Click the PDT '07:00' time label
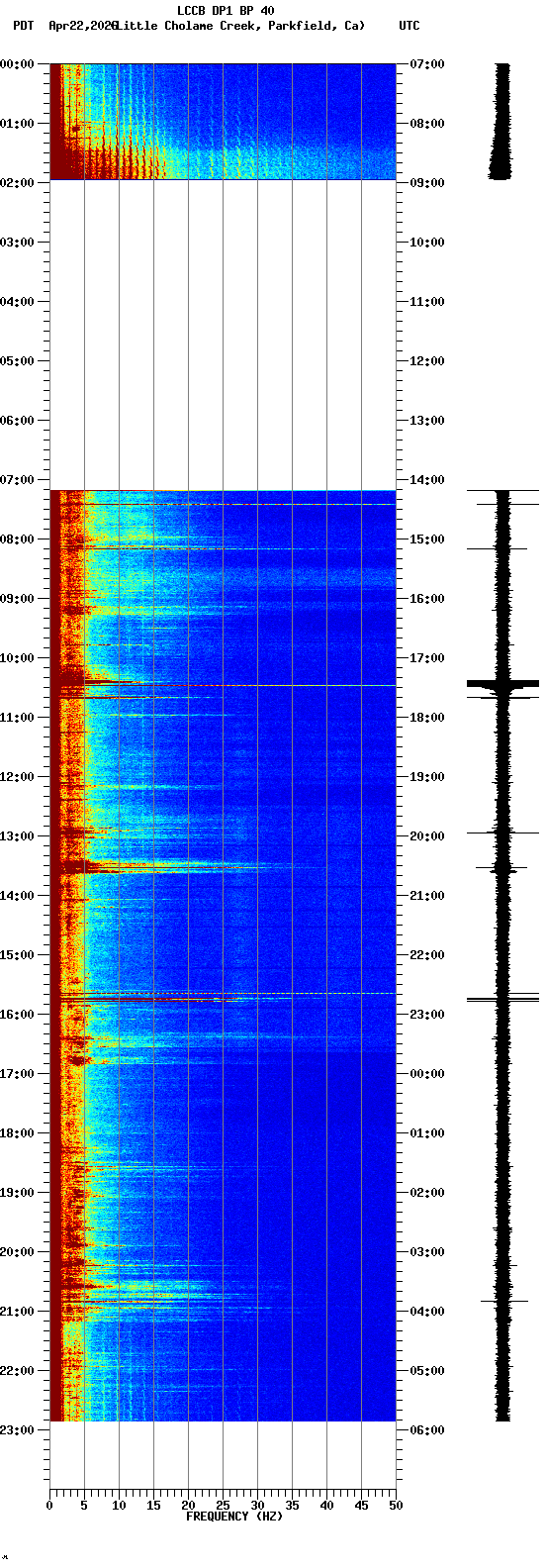The width and height of the screenshot is (546, 1568). click(x=17, y=480)
